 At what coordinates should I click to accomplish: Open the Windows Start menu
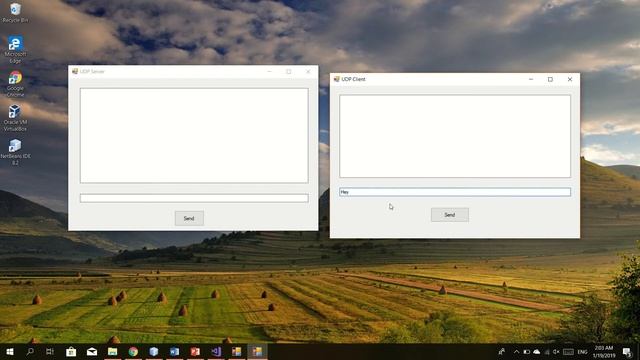coord(10,351)
